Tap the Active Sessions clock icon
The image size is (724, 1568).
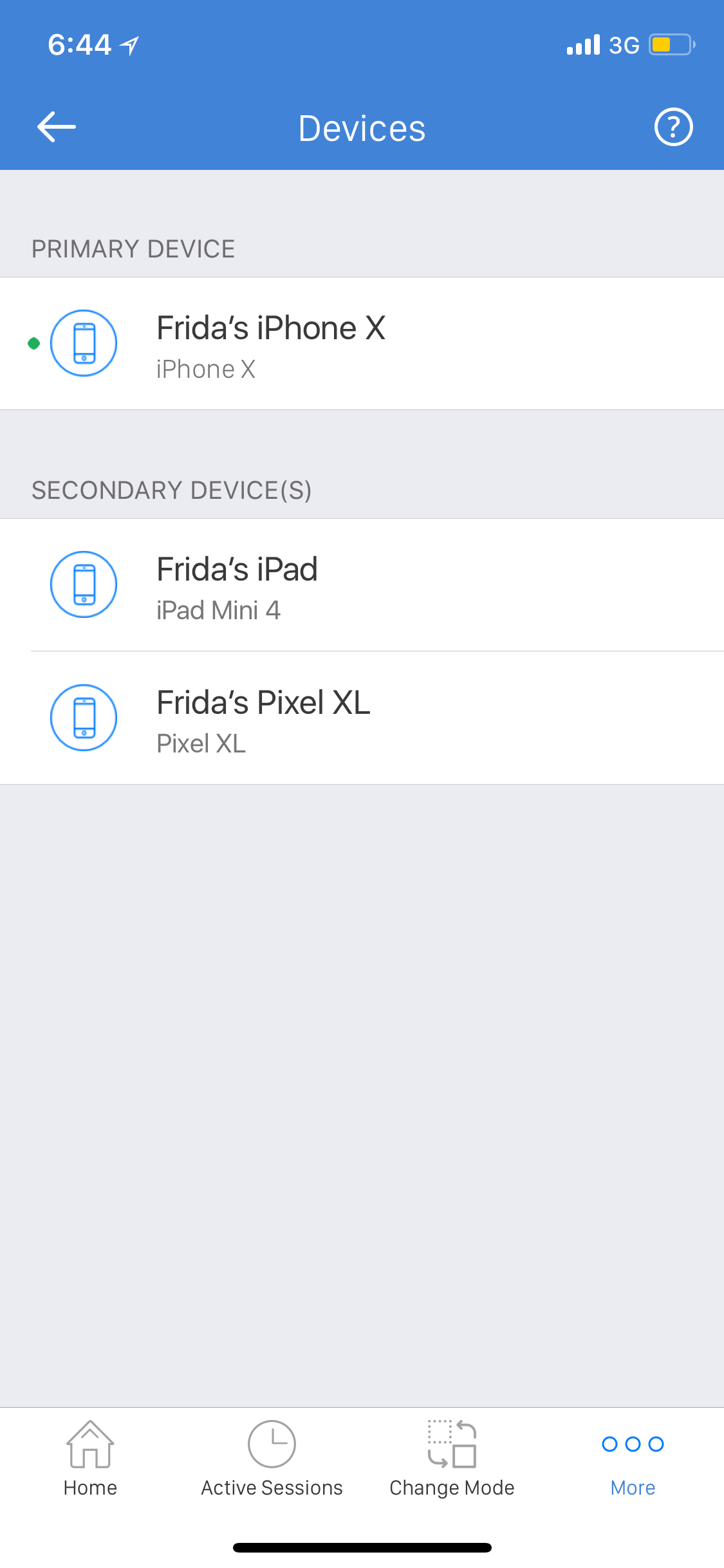point(272,1444)
